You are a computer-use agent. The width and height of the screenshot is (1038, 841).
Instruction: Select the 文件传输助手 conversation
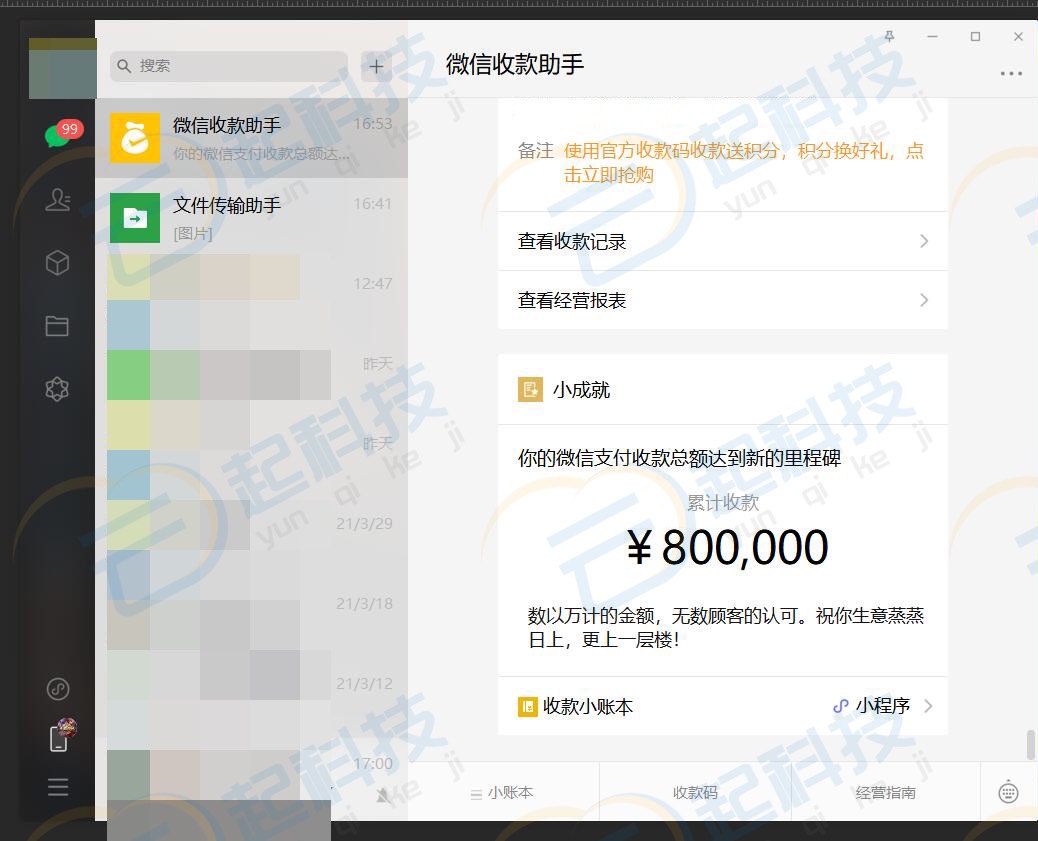pyautogui.click(x=251, y=218)
